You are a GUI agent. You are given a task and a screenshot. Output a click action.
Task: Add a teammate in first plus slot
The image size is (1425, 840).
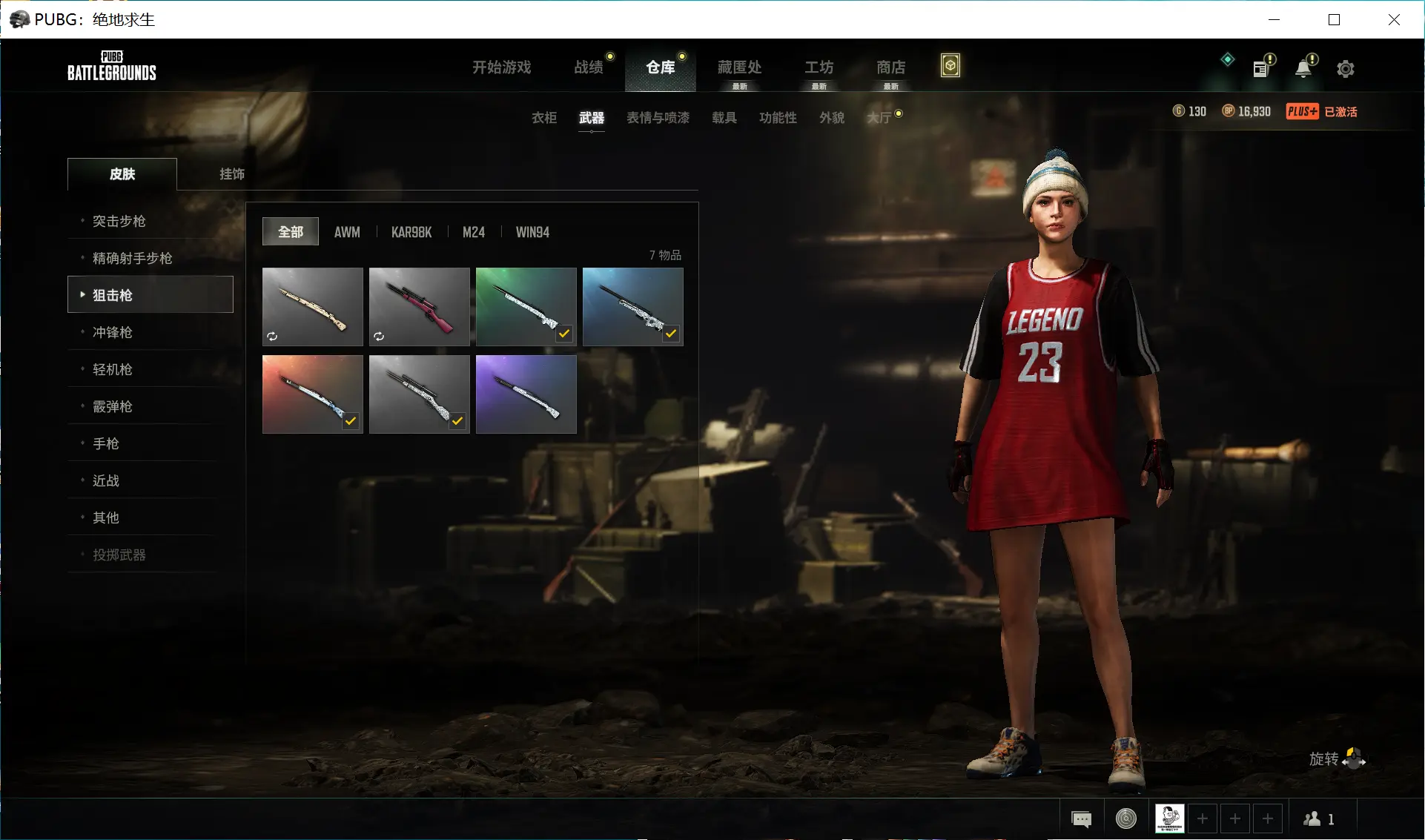click(x=1203, y=818)
